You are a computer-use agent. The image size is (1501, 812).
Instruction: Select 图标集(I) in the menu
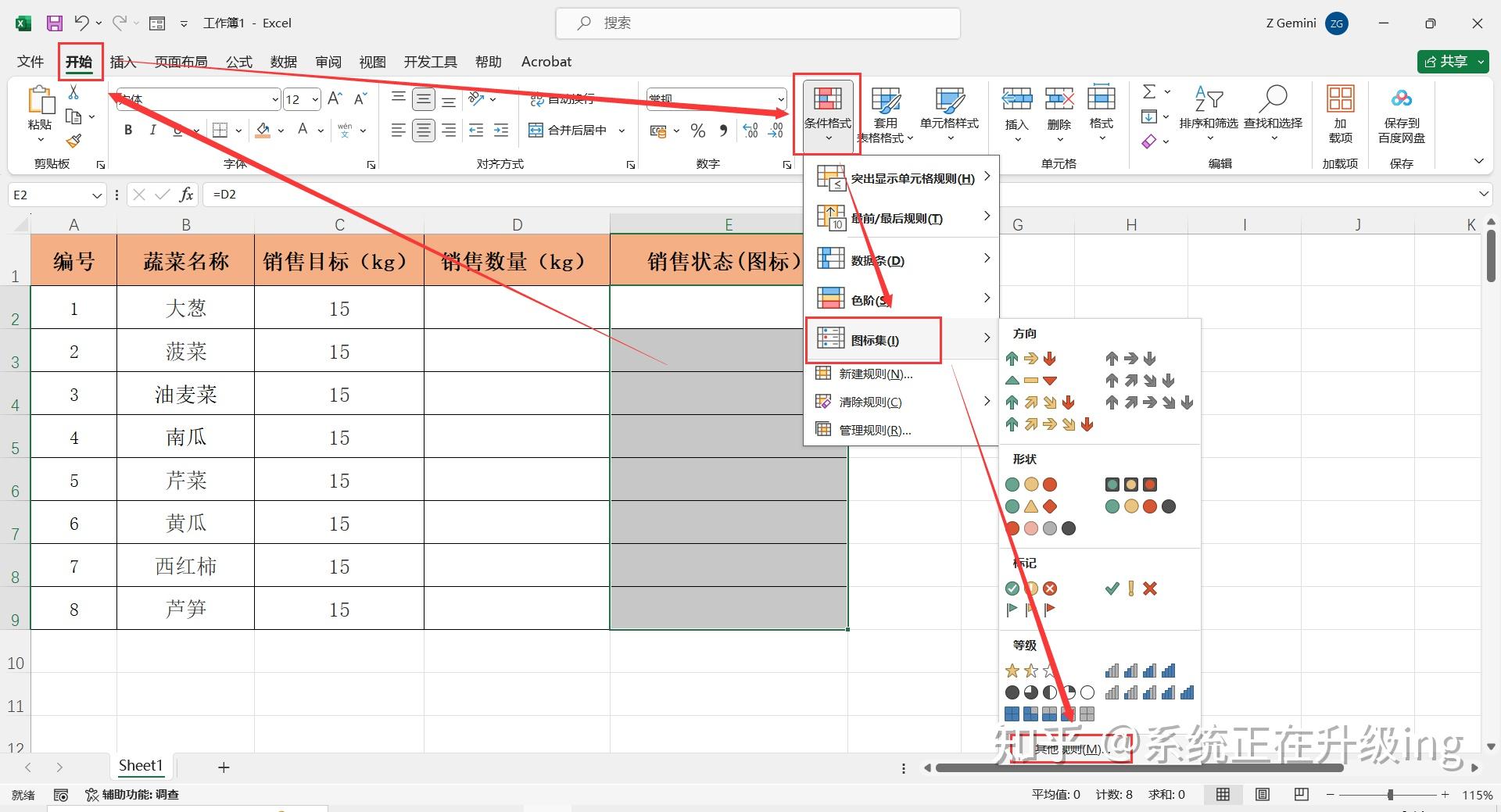[x=875, y=340]
